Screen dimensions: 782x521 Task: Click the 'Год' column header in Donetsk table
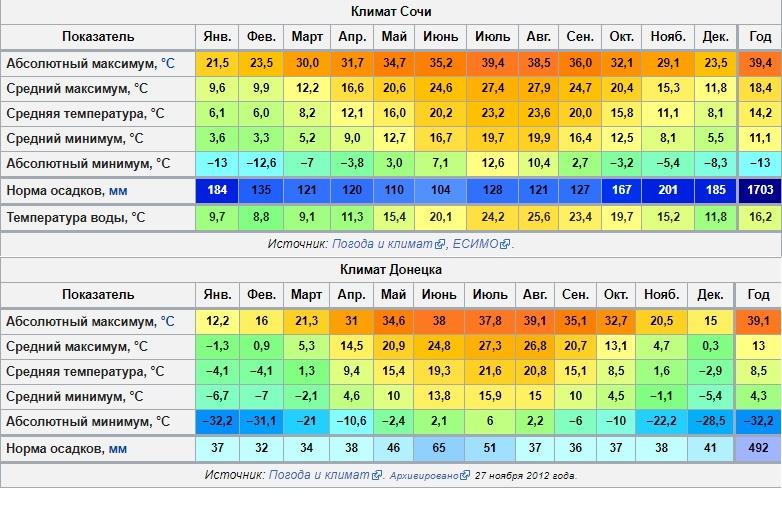(759, 295)
